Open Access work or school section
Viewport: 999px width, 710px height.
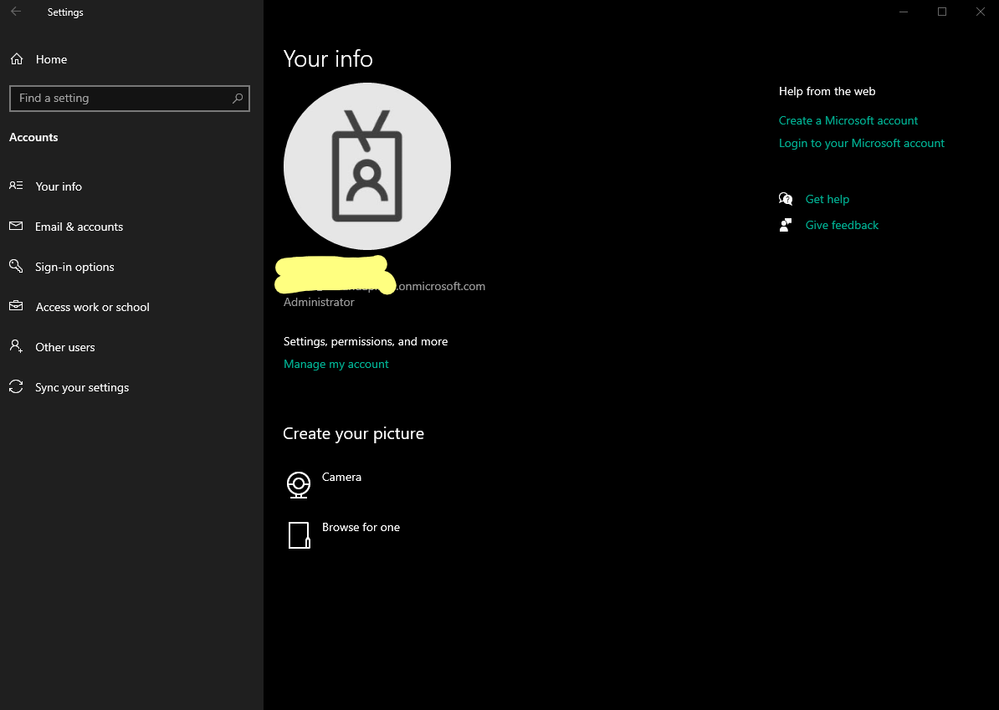(x=92, y=307)
